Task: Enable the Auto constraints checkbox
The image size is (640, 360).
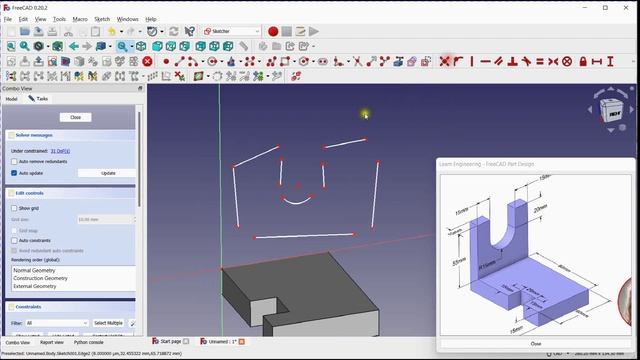Action: coord(14,240)
